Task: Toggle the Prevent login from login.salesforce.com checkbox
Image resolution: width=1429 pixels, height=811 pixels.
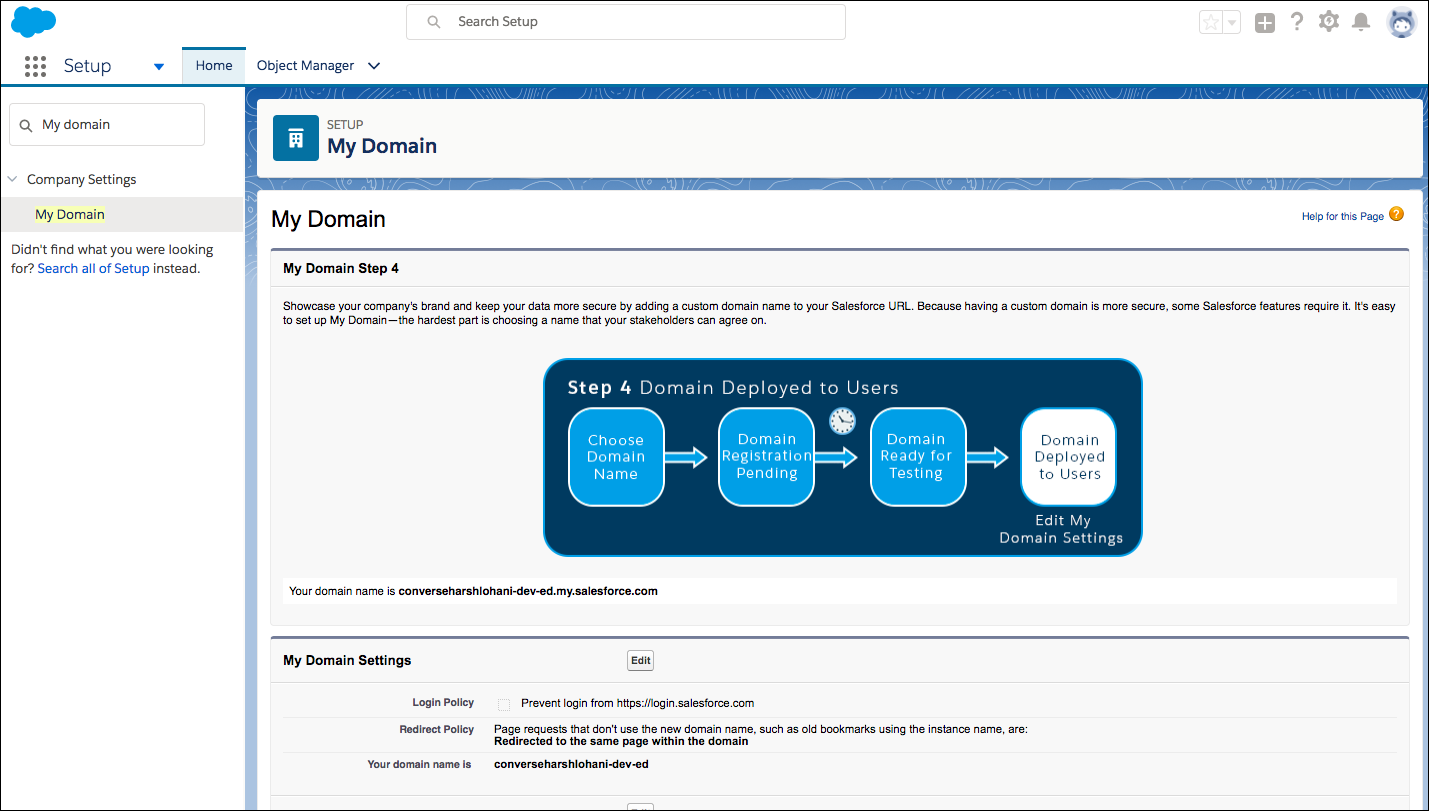Action: [x=504, y=704]
